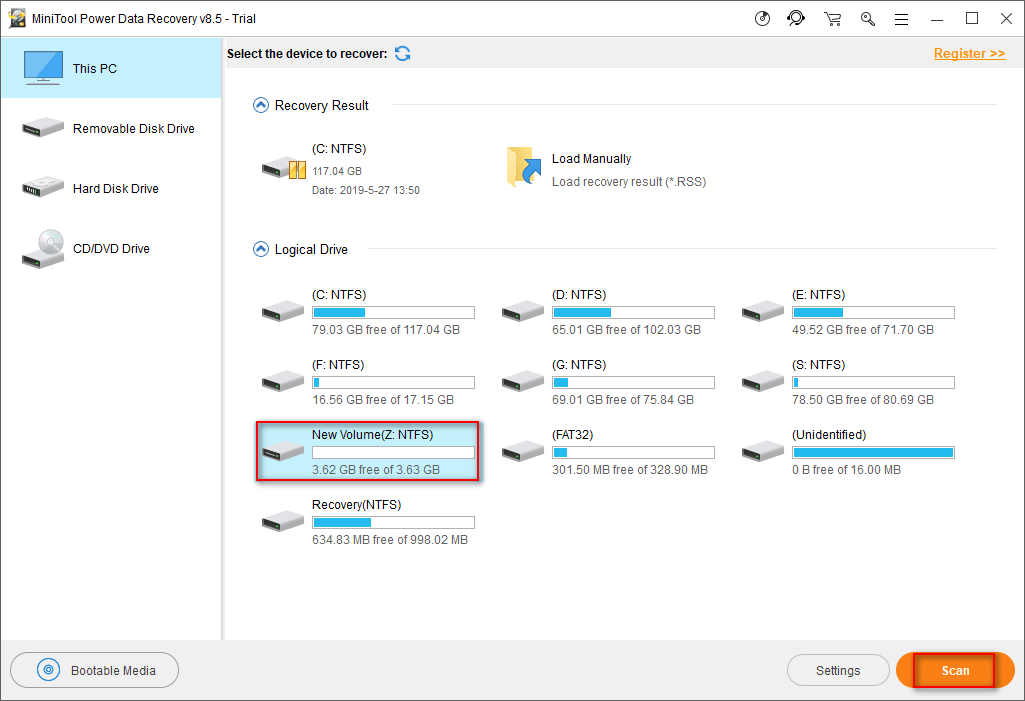Click the bootable disc icon in title bar
Image resolution: width=1025 pixels, height=701 pixels.
[762, 18]
